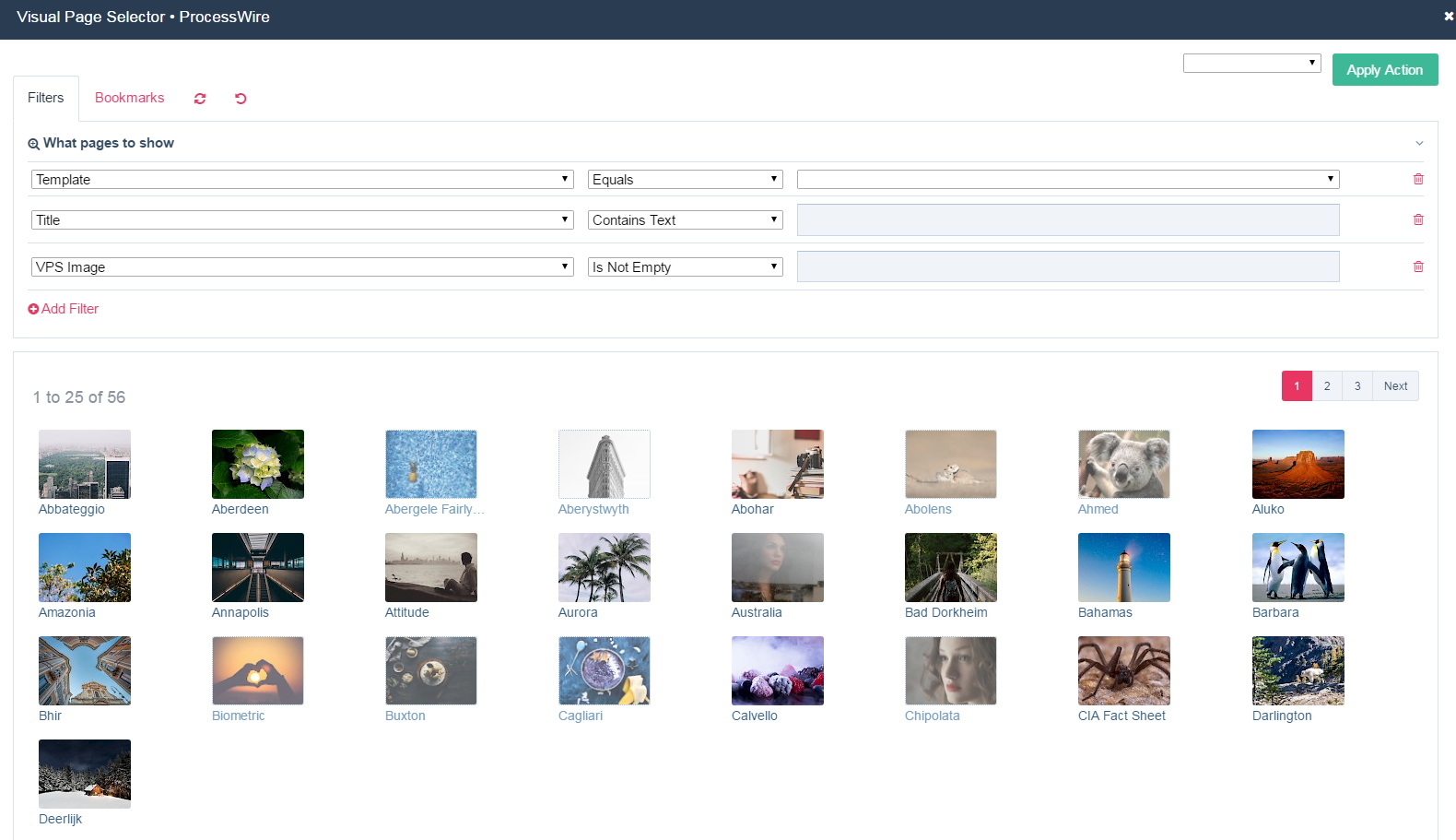Open the Is Not Empty operator dropdown

coord(686,266)
